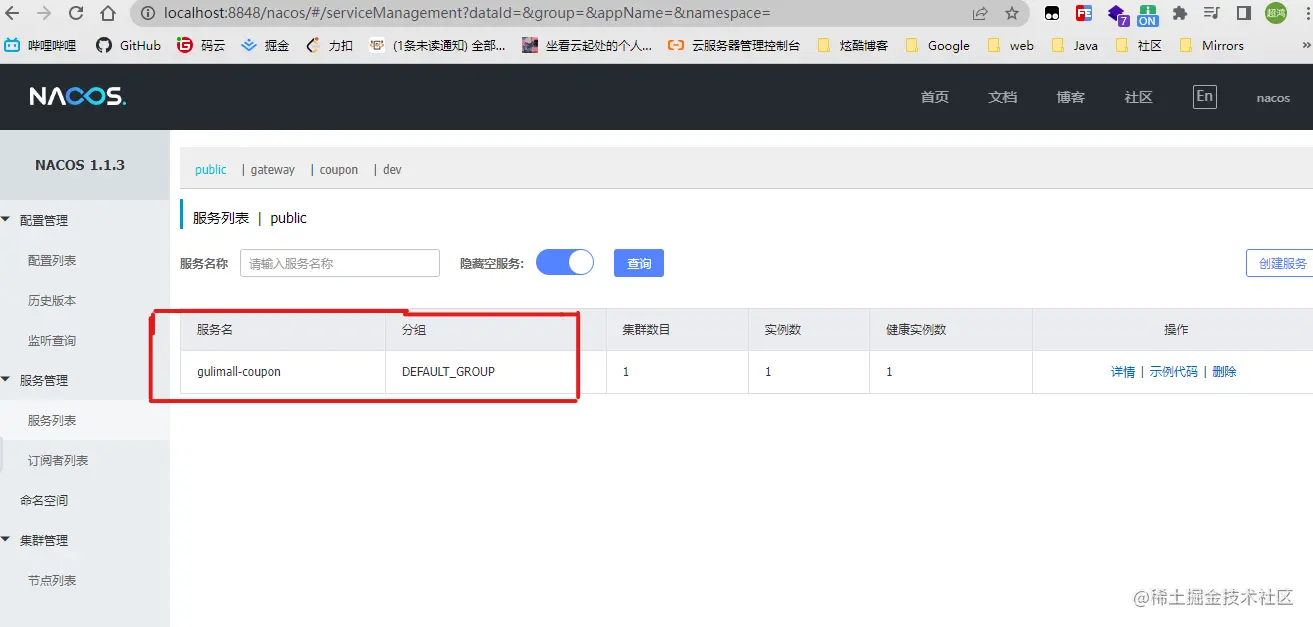Open the web bookmark folder
This screenshot has height=627, width=1313.
click(x=1010, y=45)
